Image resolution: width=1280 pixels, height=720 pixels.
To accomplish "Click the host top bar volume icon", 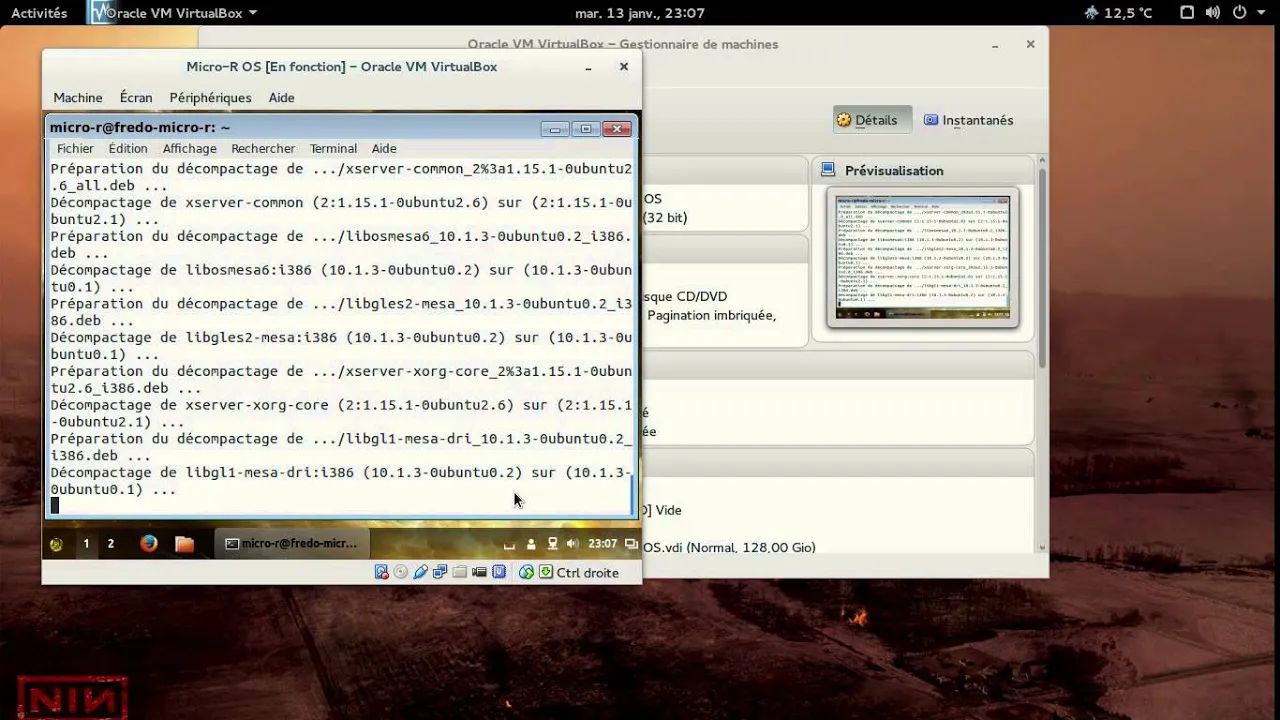I will point(1213,13).
